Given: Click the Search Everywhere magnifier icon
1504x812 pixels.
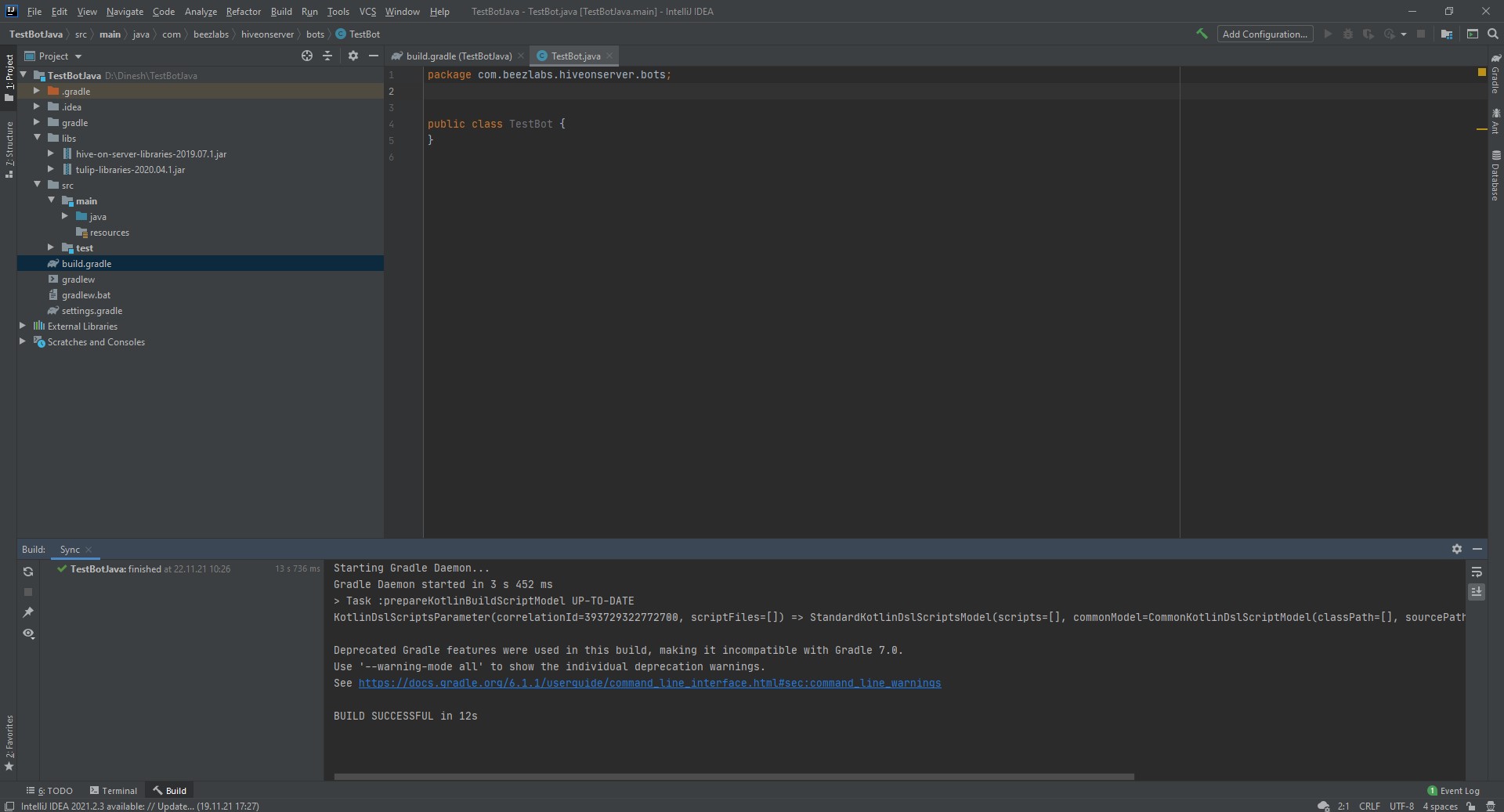Looking at the screenshot, I should [1493, 34].
